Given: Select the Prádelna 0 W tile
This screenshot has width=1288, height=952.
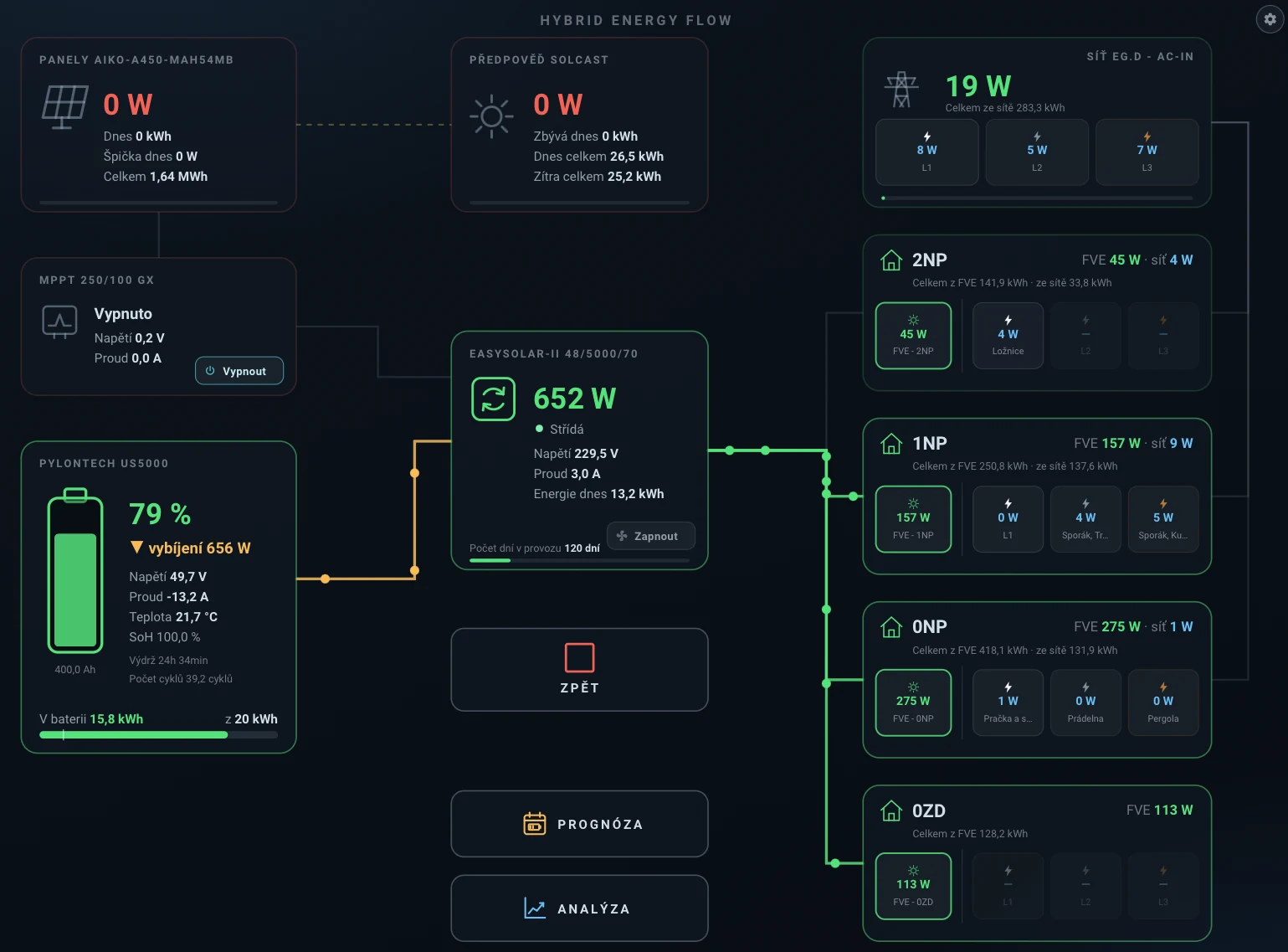Looking at the screenshot, I should coord(1085,702).
